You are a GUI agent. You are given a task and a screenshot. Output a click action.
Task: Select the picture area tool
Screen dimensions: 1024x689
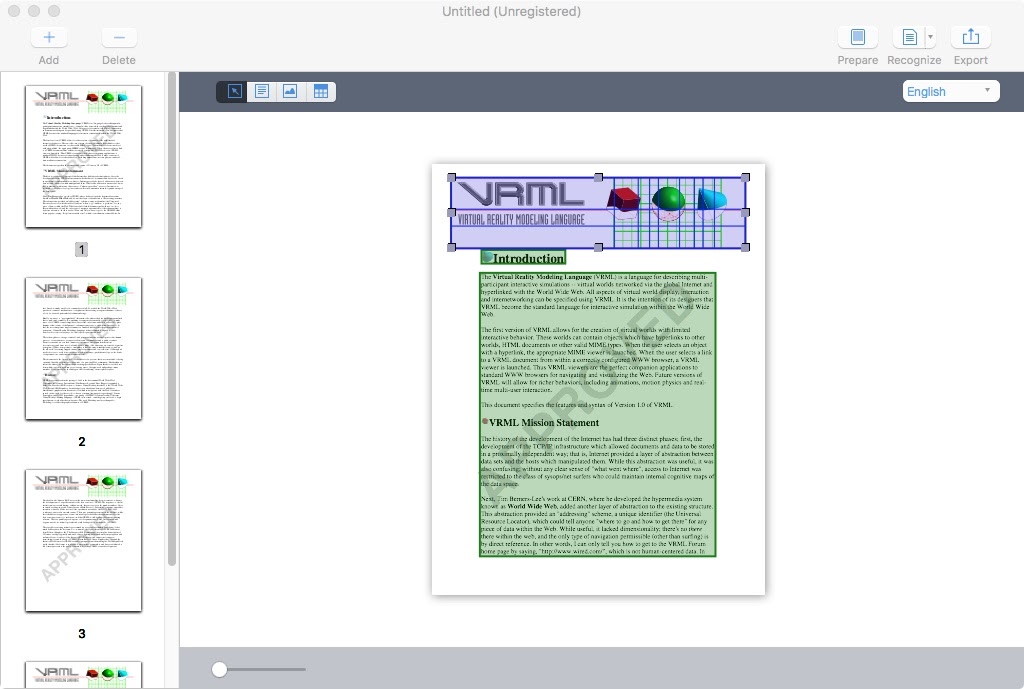tap(290, 91)
